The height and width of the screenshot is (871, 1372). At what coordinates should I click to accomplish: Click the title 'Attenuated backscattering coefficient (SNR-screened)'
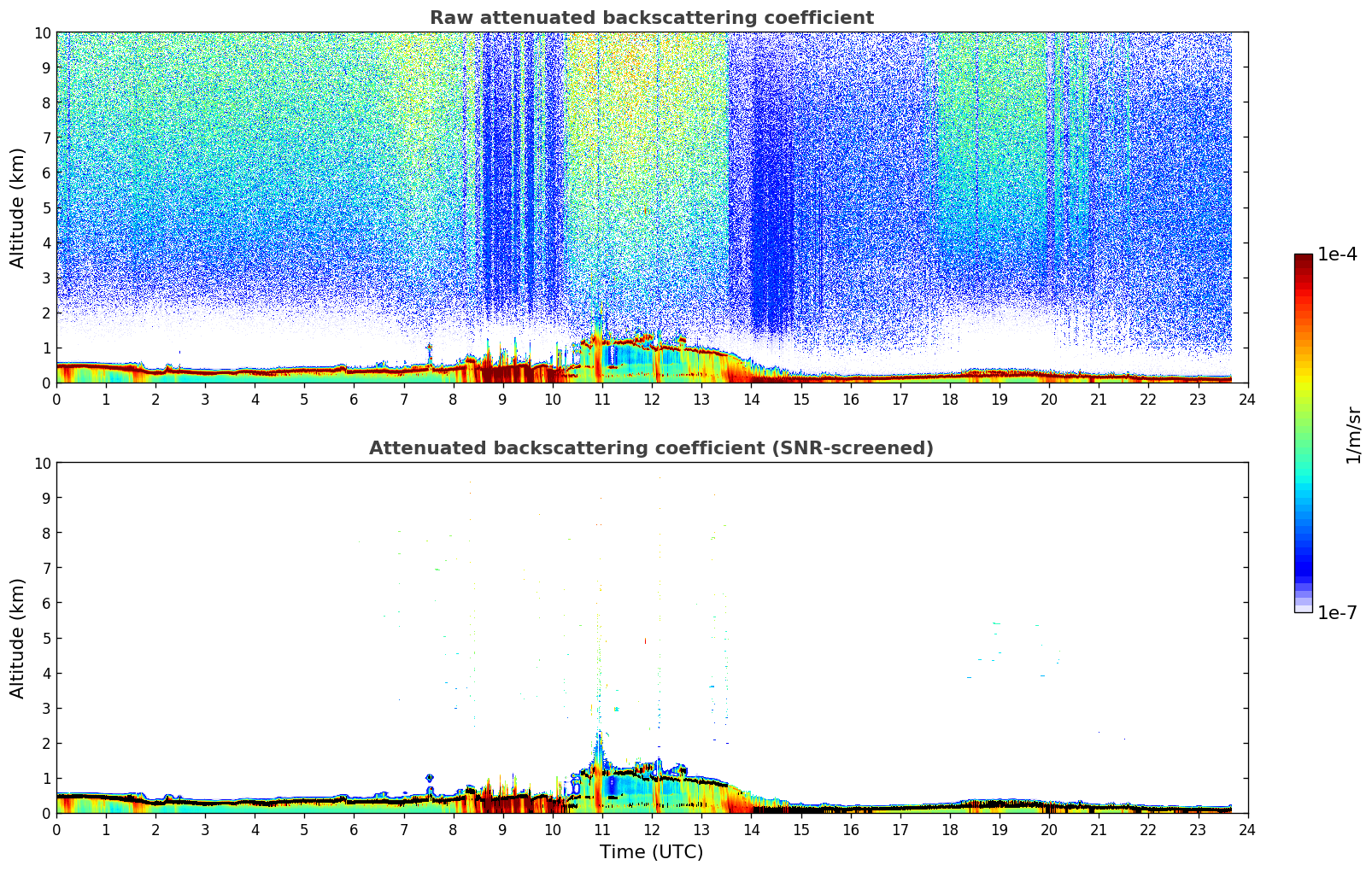pyautogui.click(x=651, y=448)
